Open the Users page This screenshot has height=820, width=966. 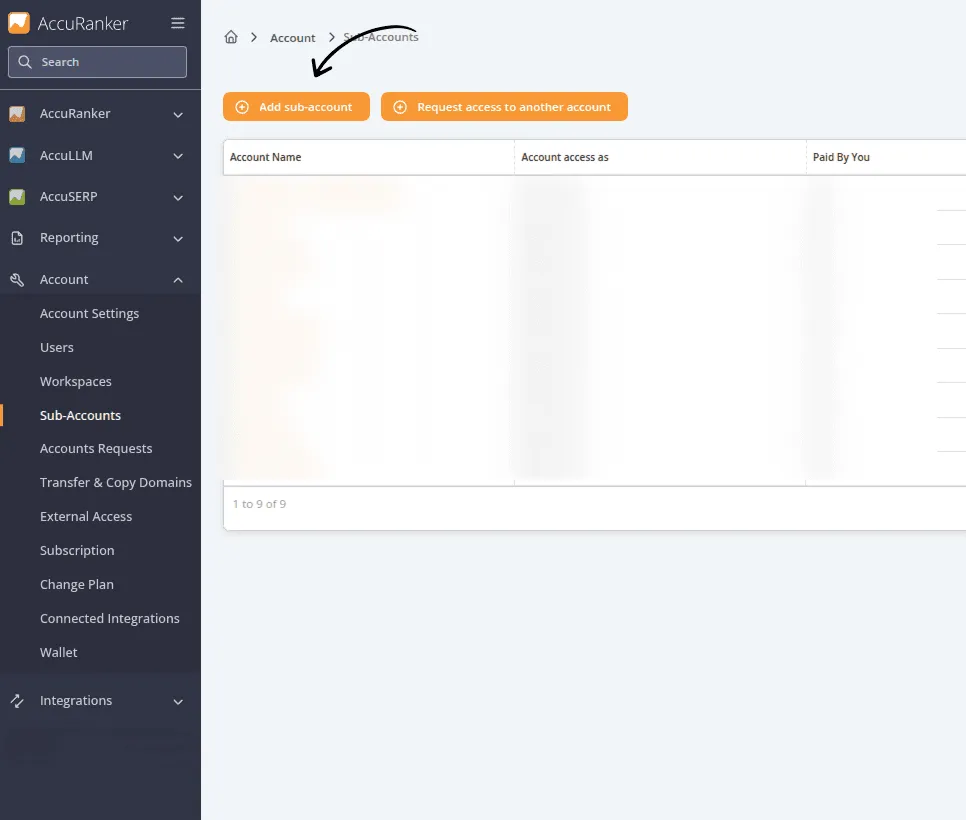(57, 347)
